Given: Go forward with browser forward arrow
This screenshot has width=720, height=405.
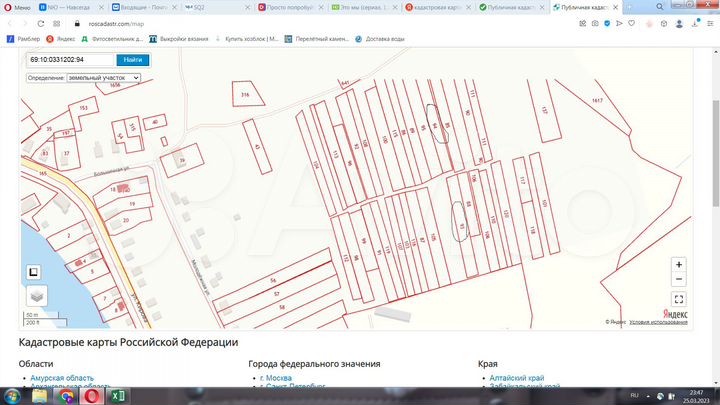Looking at the screenshot, I should pyautogui.click(x=25, y=23).
